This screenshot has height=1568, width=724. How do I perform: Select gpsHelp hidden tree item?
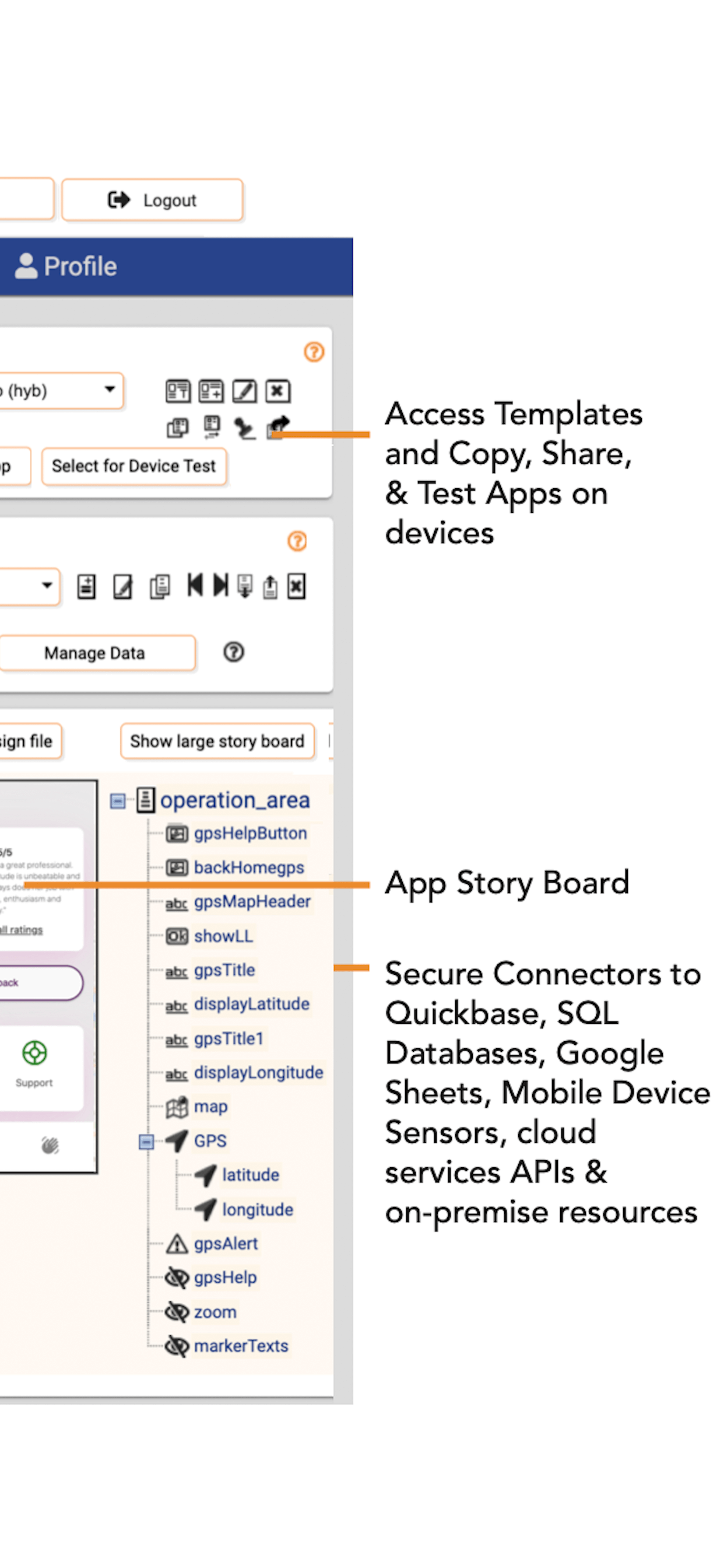click(x=225, y=1277)
